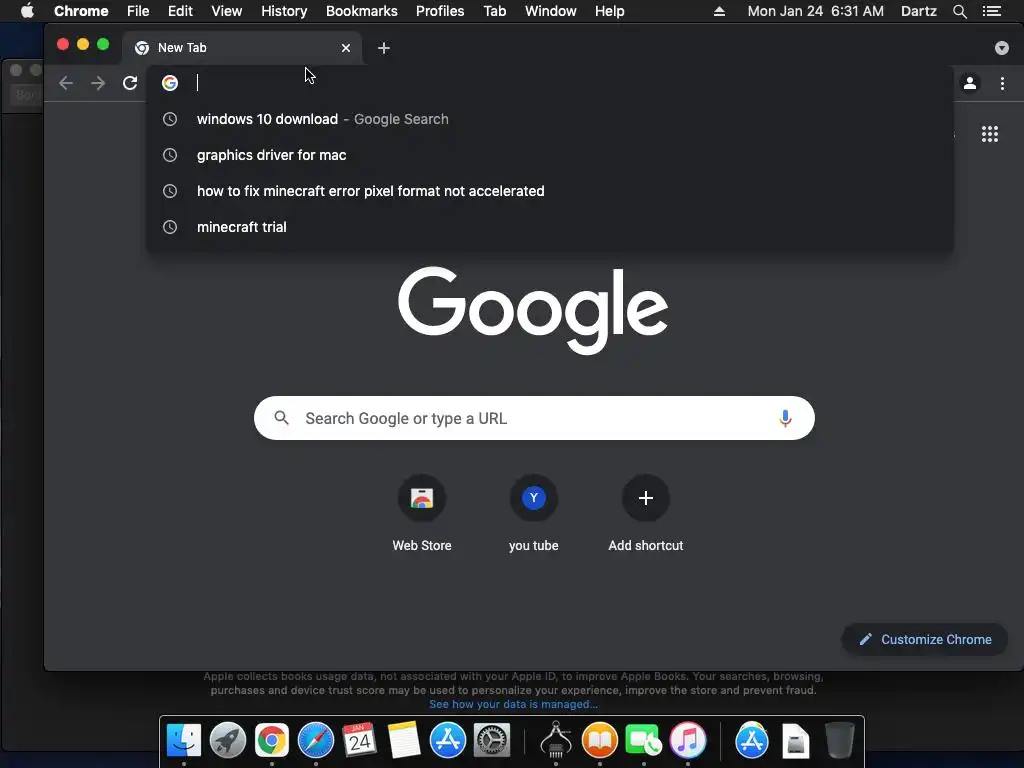1024x768 pixels.
Task: Open the View menu
Action: [227, 11]
